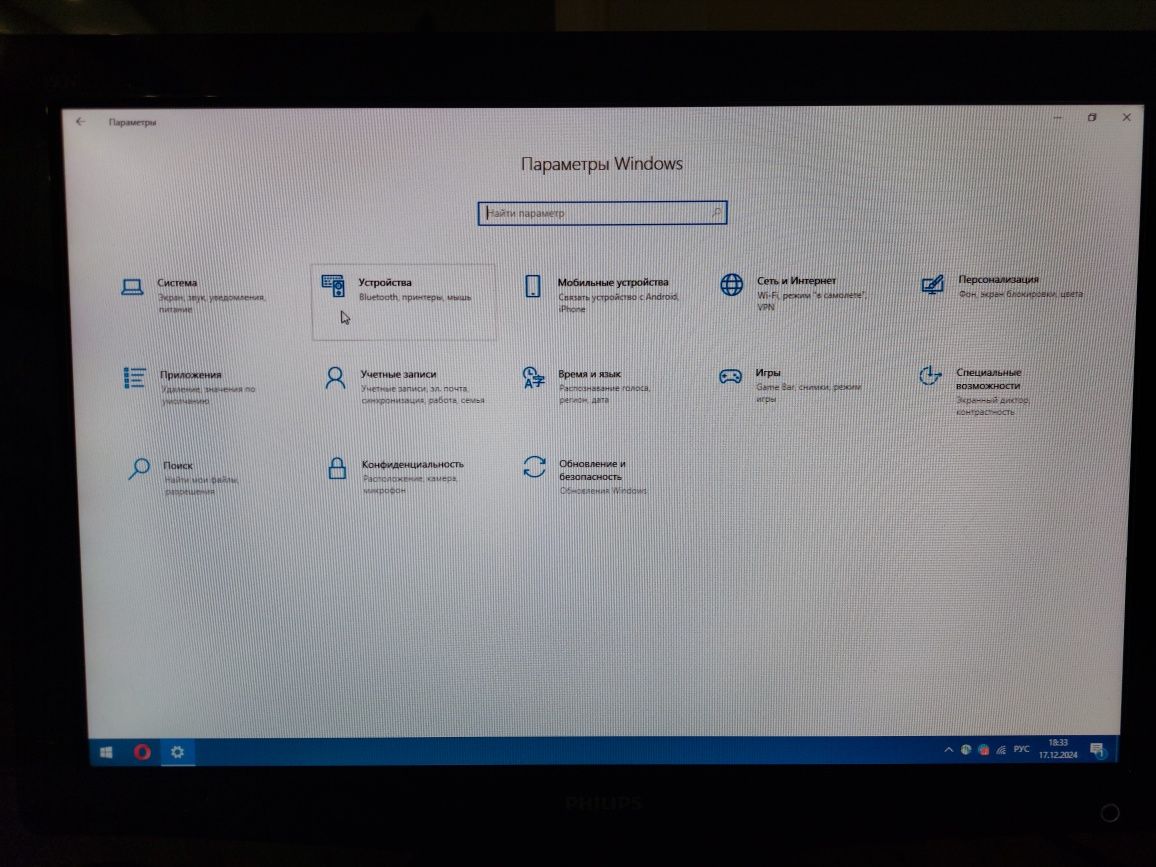This screenshot has height=867, width=1156.
Task: Click the 'Конфиденциальность' title text
Action: point(413,464)
